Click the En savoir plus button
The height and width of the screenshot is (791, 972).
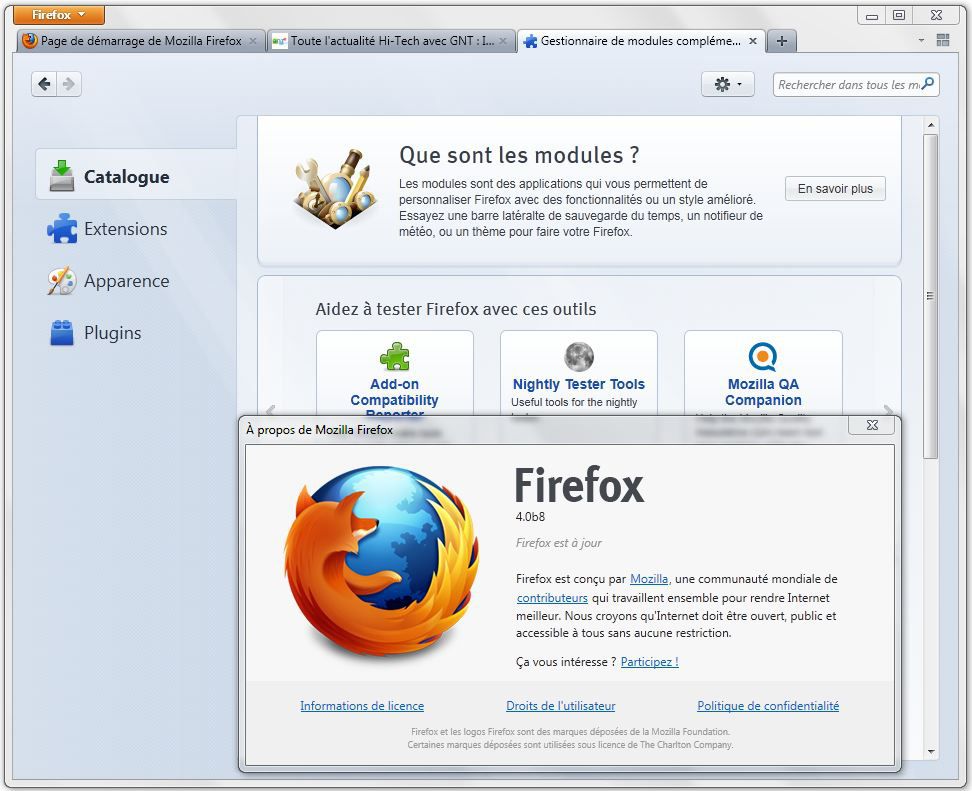835,188
